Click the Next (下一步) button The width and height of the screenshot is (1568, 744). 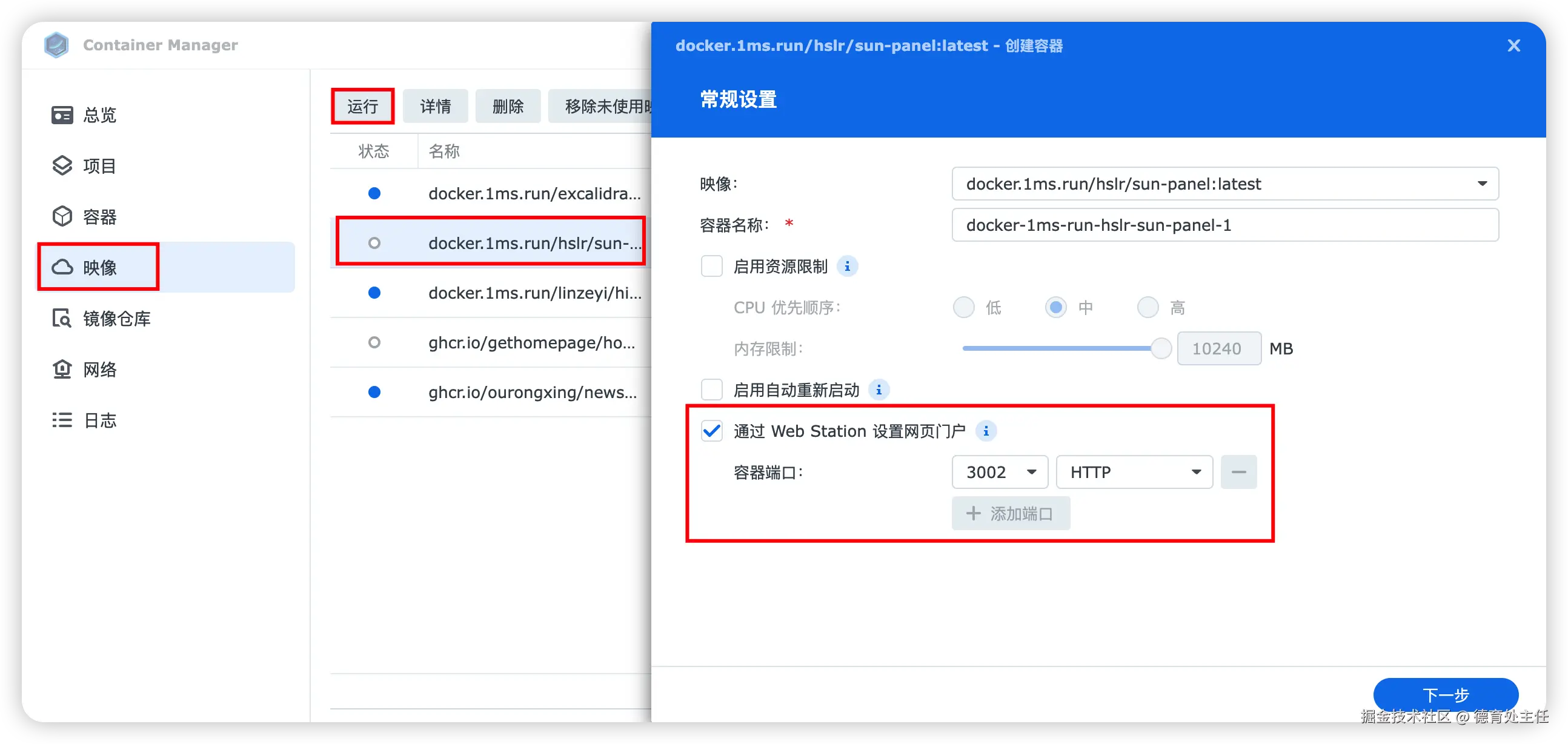click(x=1445, y=694)
